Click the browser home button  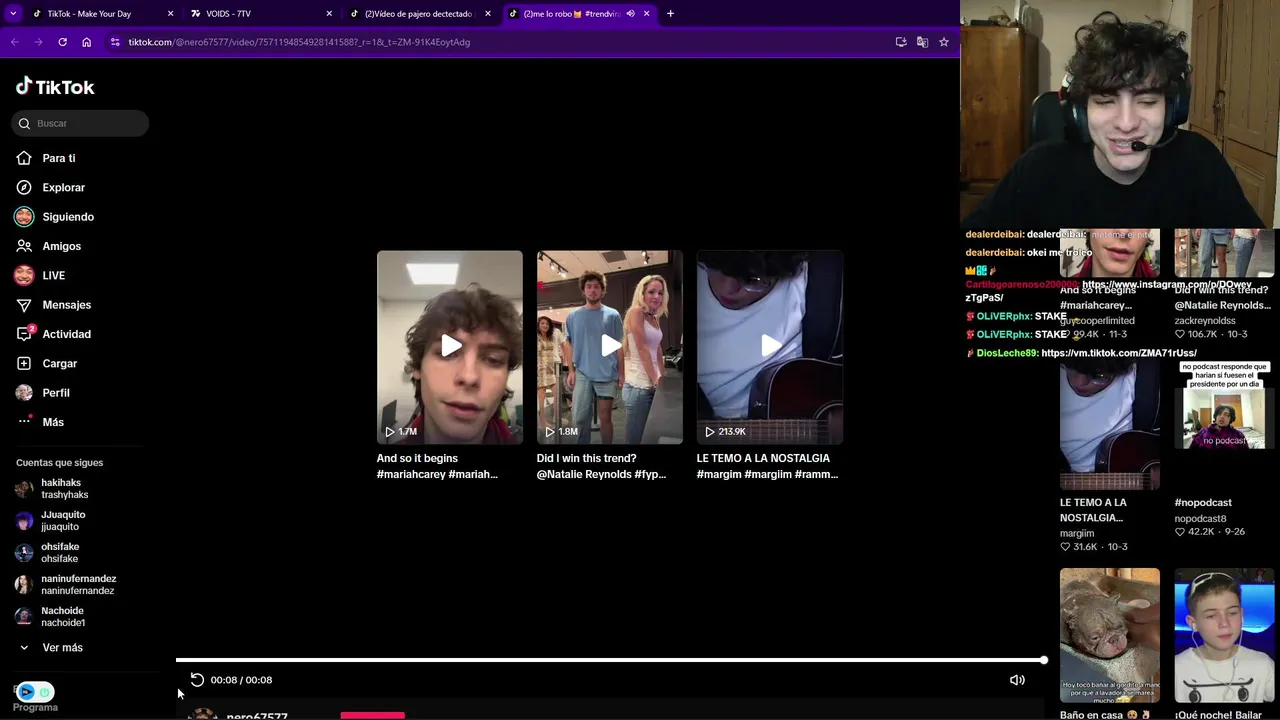[87, 42]
